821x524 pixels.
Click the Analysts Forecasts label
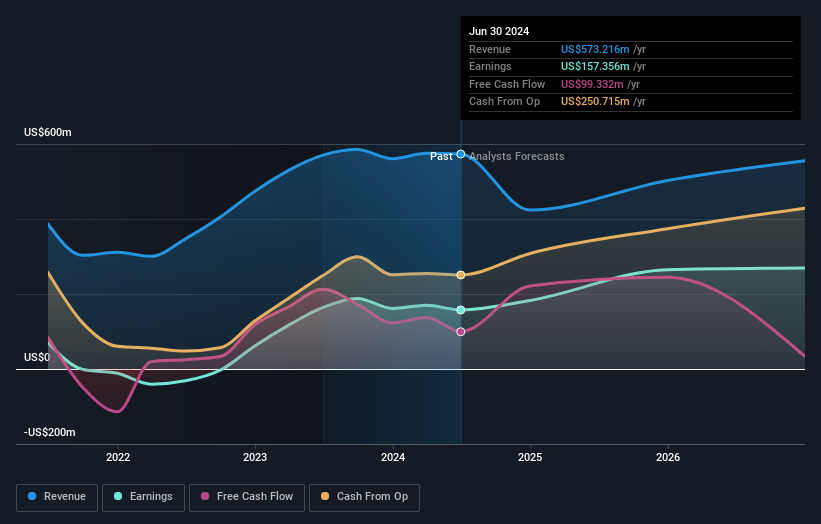pyautogui.click(x=517, y=156)
